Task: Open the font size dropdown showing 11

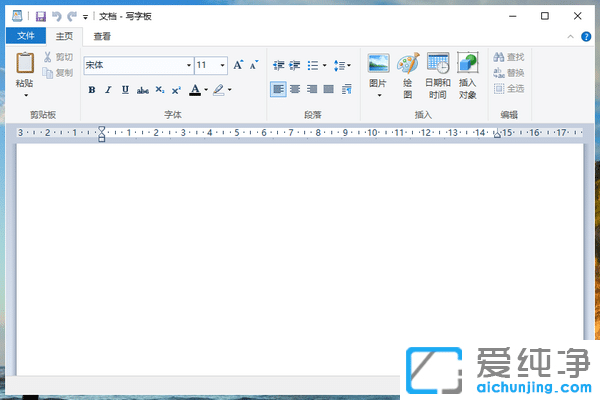Action: (x=222, y=65)
